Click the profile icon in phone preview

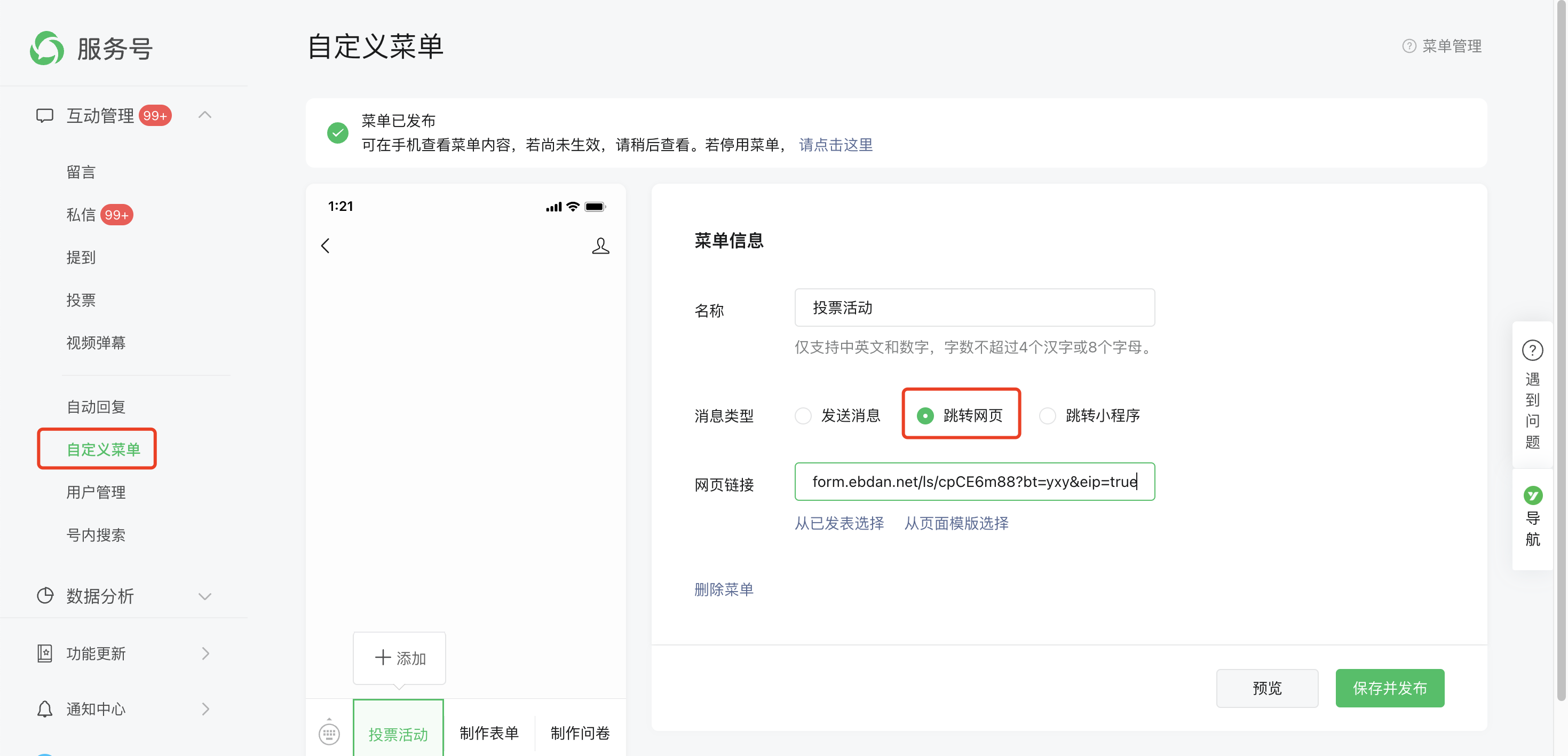point(600,246)
